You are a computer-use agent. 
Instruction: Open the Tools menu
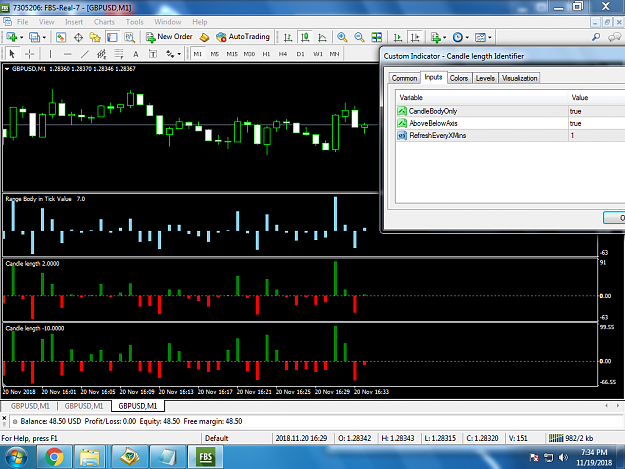(134, 22)
